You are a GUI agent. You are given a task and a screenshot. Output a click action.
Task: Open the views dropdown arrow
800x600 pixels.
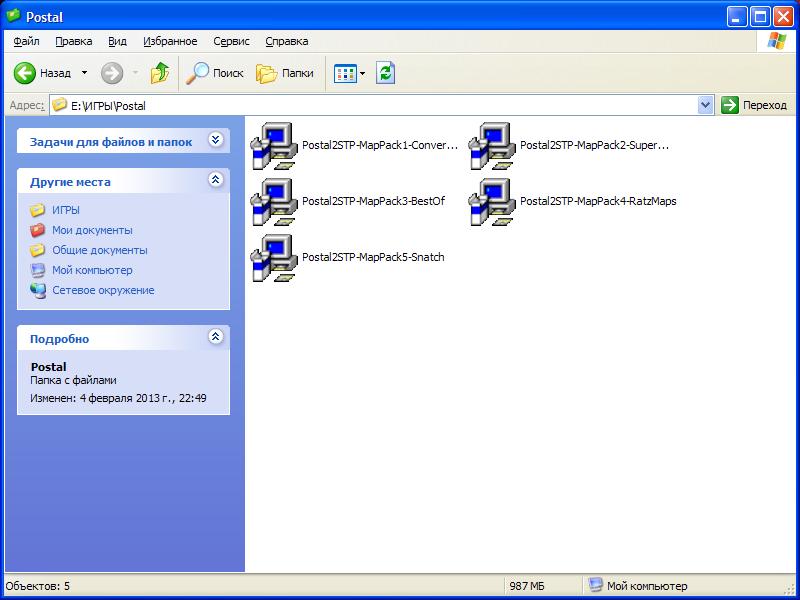click(x=362, y=74)
